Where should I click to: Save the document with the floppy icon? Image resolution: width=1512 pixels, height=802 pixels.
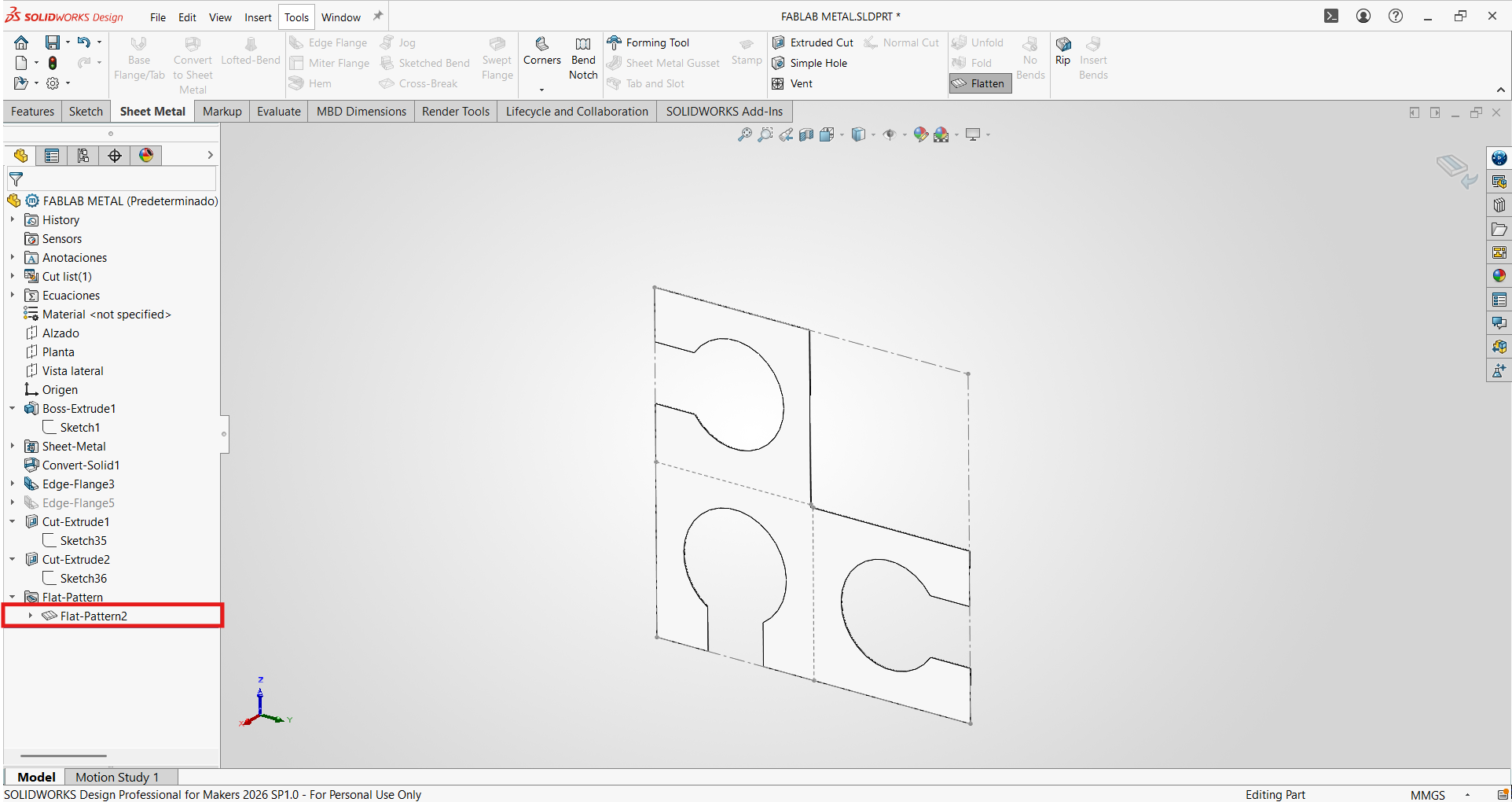52,42
